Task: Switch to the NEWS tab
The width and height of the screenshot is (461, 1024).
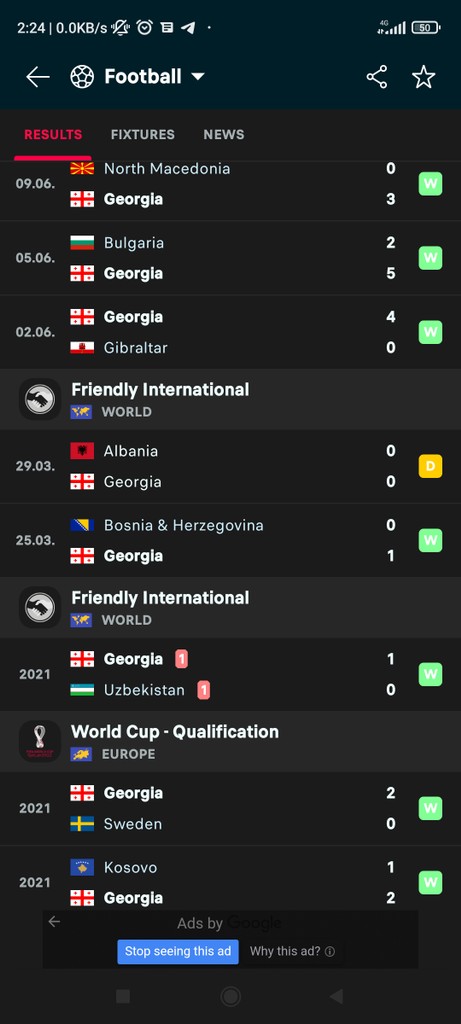Action: 223,135
